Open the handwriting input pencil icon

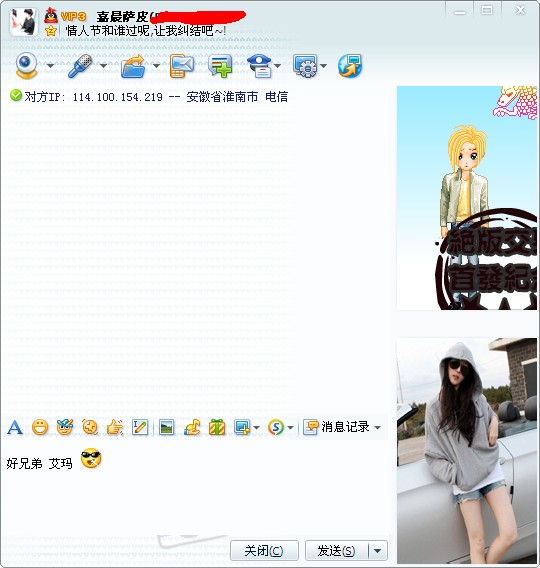(140, 427)
